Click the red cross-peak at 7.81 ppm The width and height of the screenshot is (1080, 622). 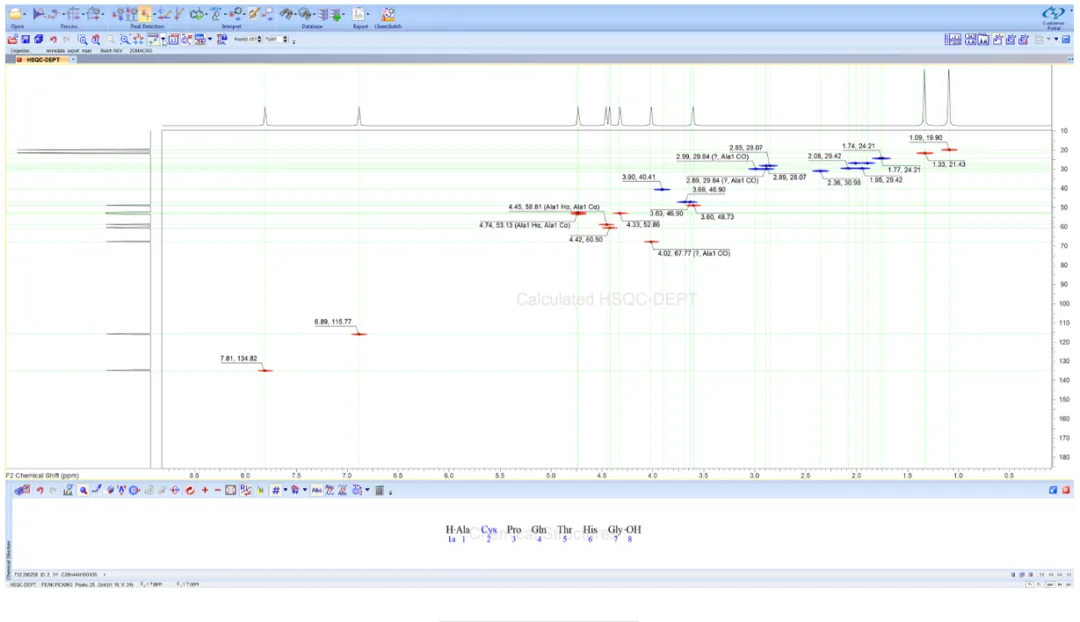click(x=265, y=371)
